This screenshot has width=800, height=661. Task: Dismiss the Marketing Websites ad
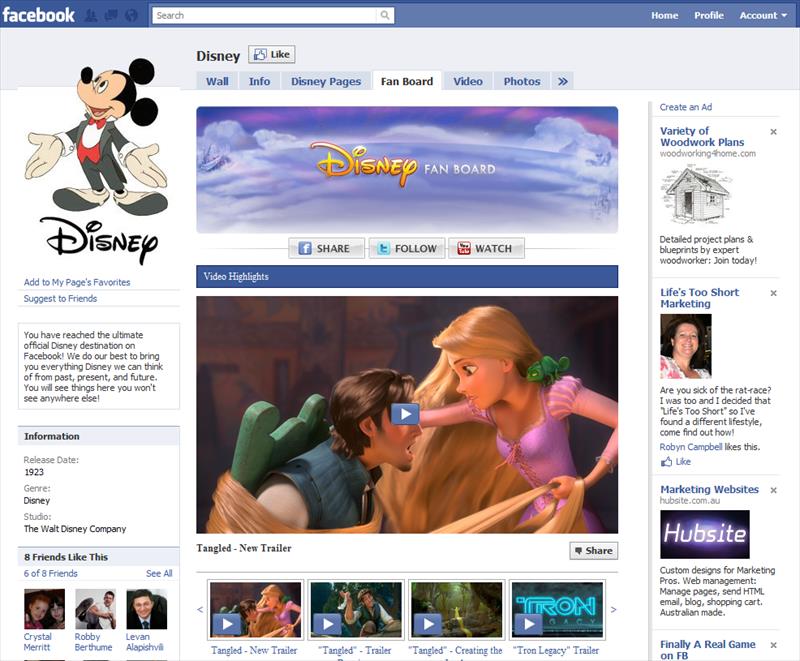(x=773, y=490)
